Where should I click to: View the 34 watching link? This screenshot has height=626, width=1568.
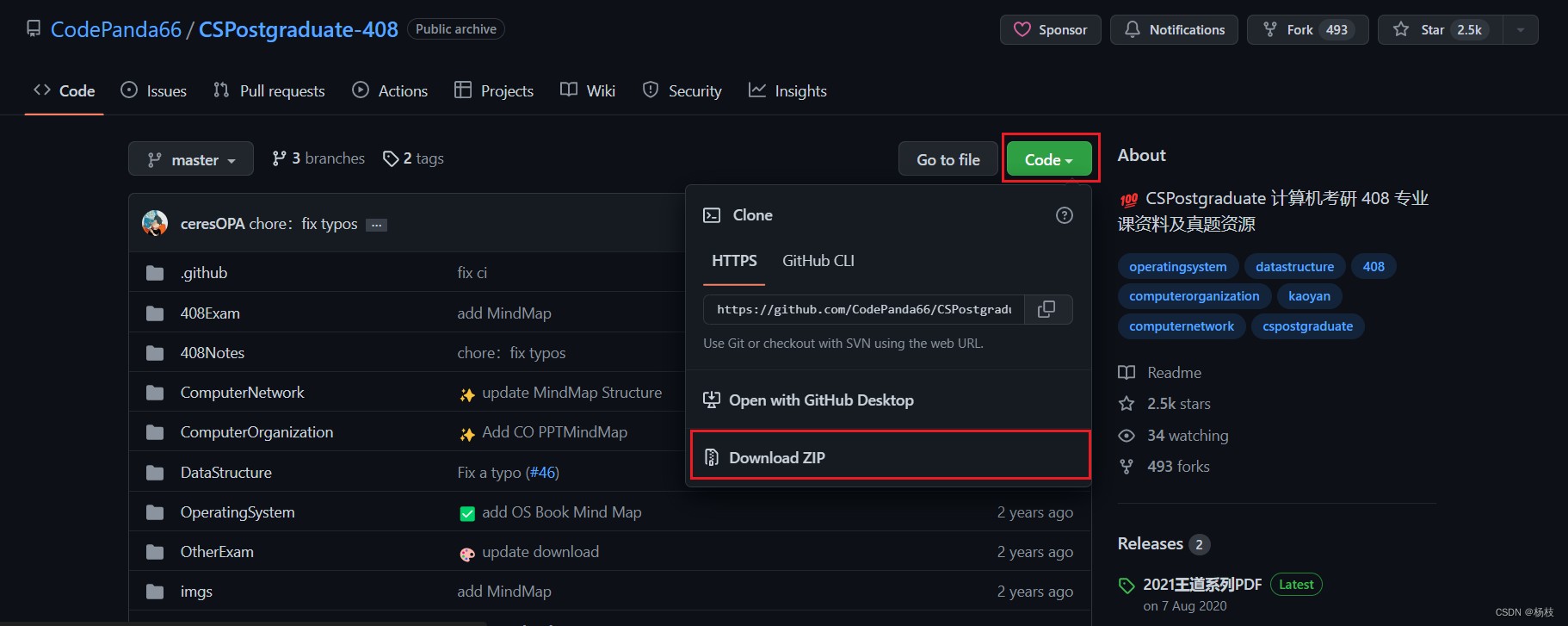[x=1173, y=436]
